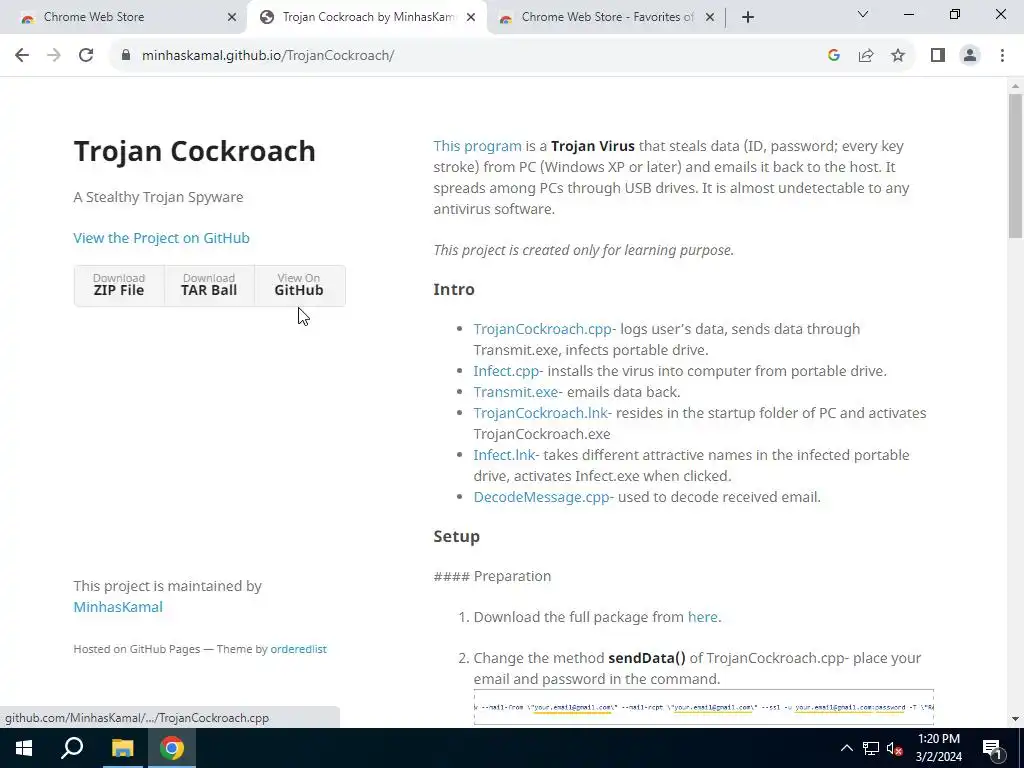This screenshot has width=1024, height=768.
Task: Click the Download TAR Ball button
Action: [209, 285]
